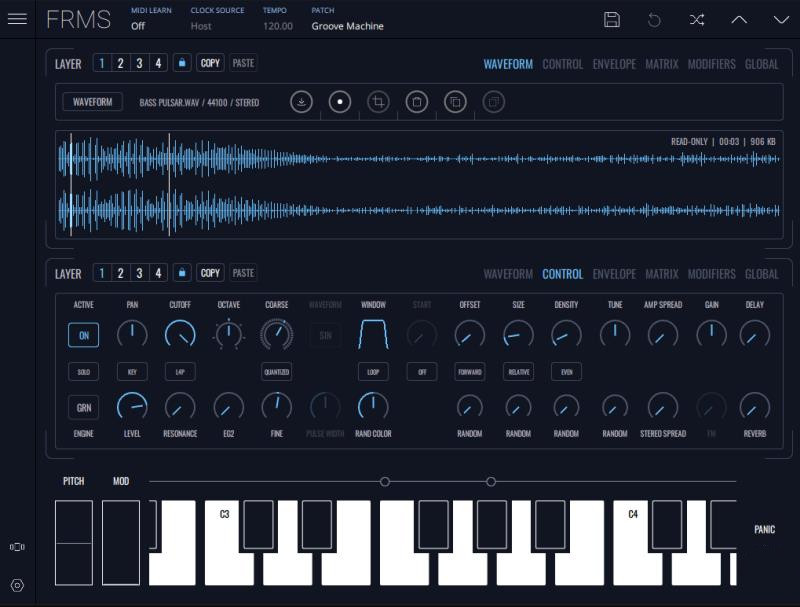This screenshot has width=800, height=607.
Task: Click the import sample download icon
Action: point(301,102)
